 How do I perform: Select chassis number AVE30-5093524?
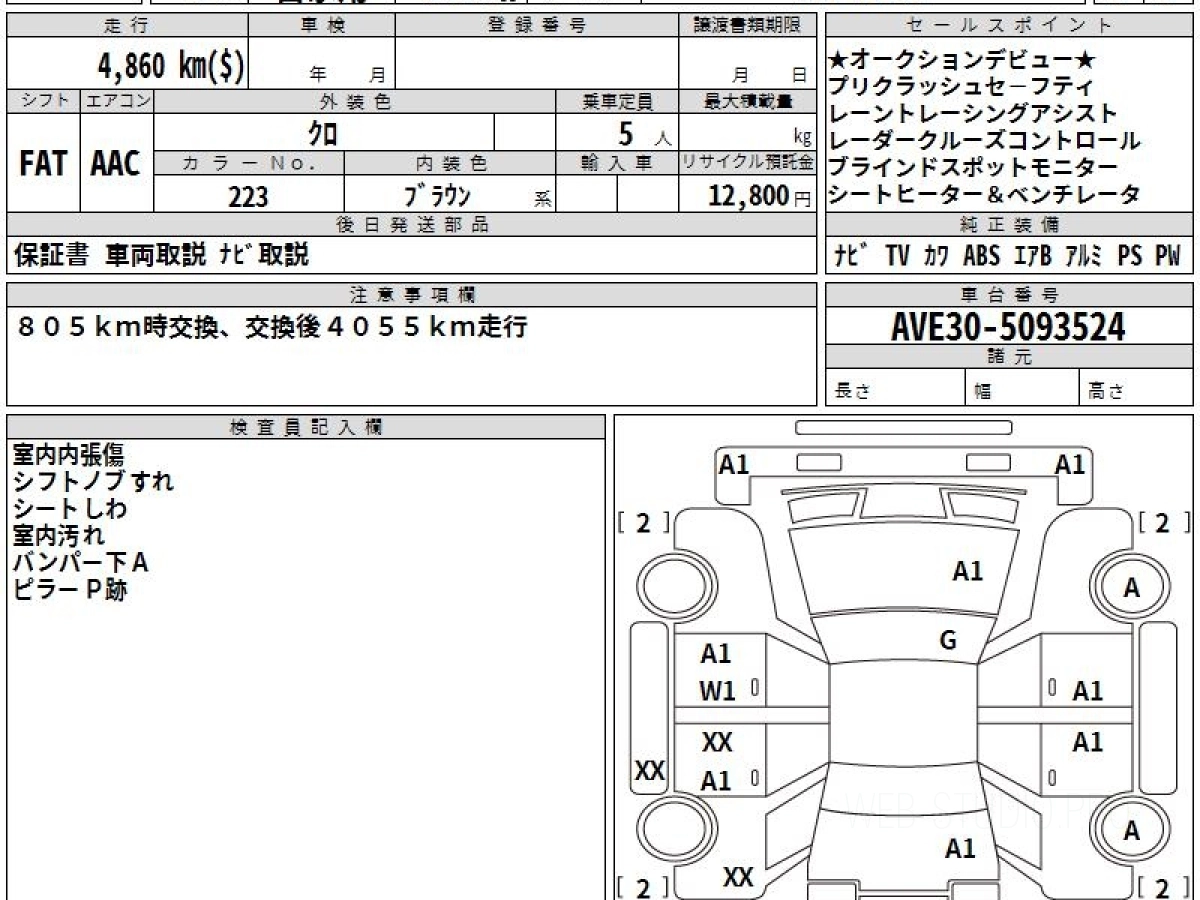[x=1008, y=326]
